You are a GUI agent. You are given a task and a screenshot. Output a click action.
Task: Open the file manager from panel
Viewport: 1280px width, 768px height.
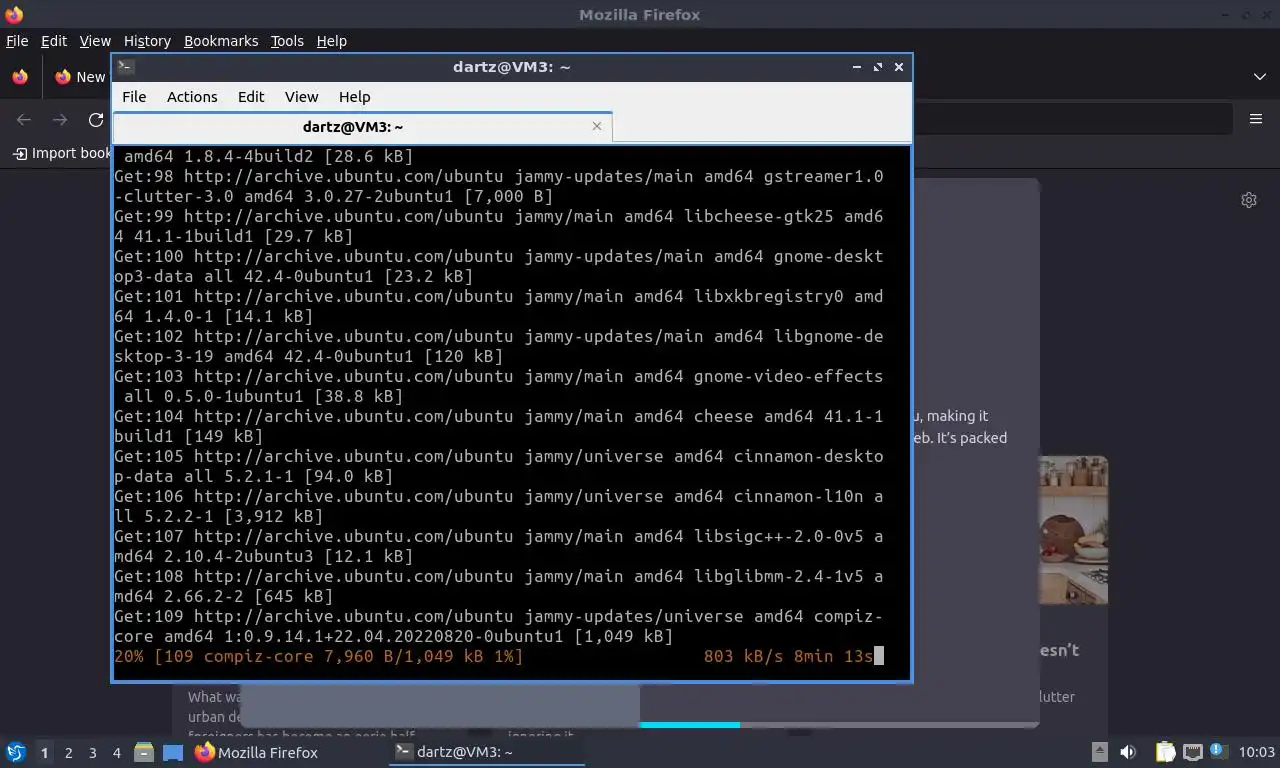pos(144,752)
